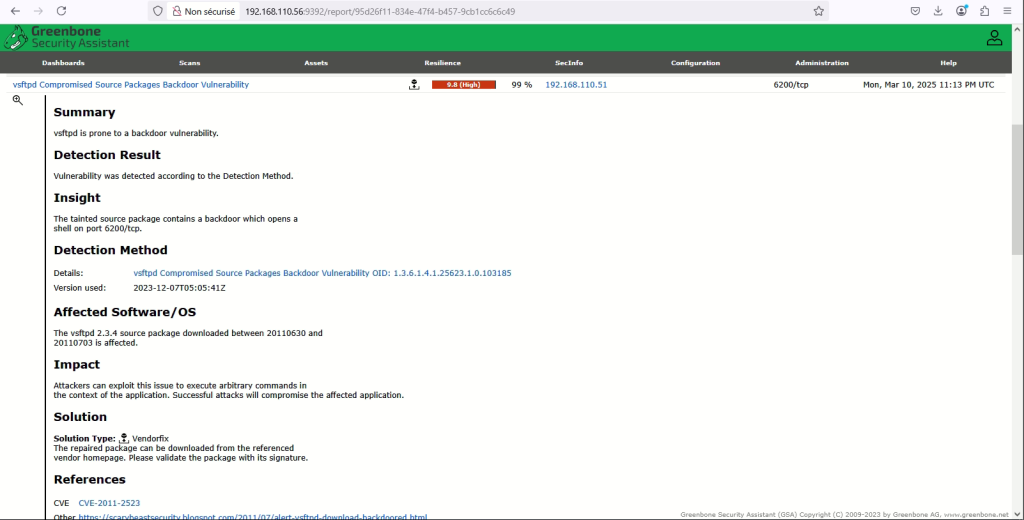Open the user account icon menu
The height and width of the screenshot is (520, 1024).
click(x=994, y=38)
